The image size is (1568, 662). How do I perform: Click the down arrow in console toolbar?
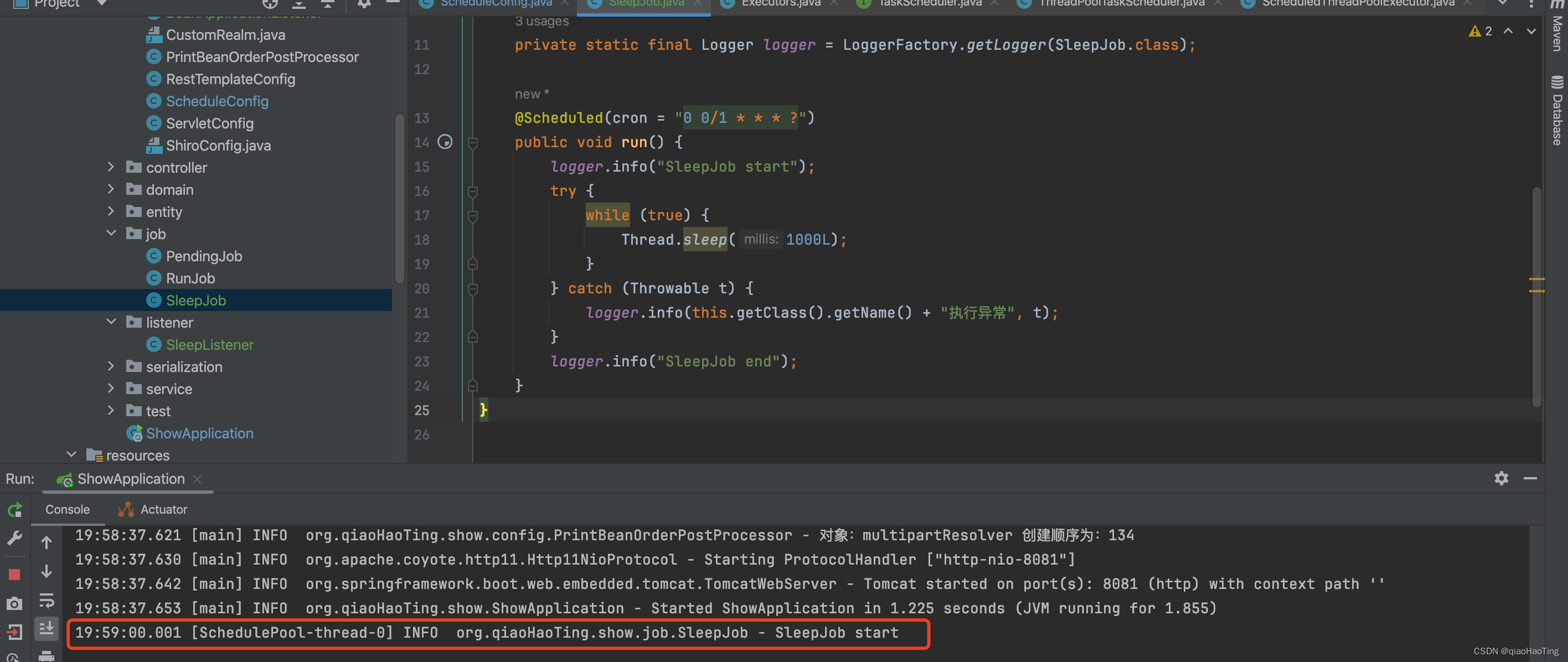[47, 571]
